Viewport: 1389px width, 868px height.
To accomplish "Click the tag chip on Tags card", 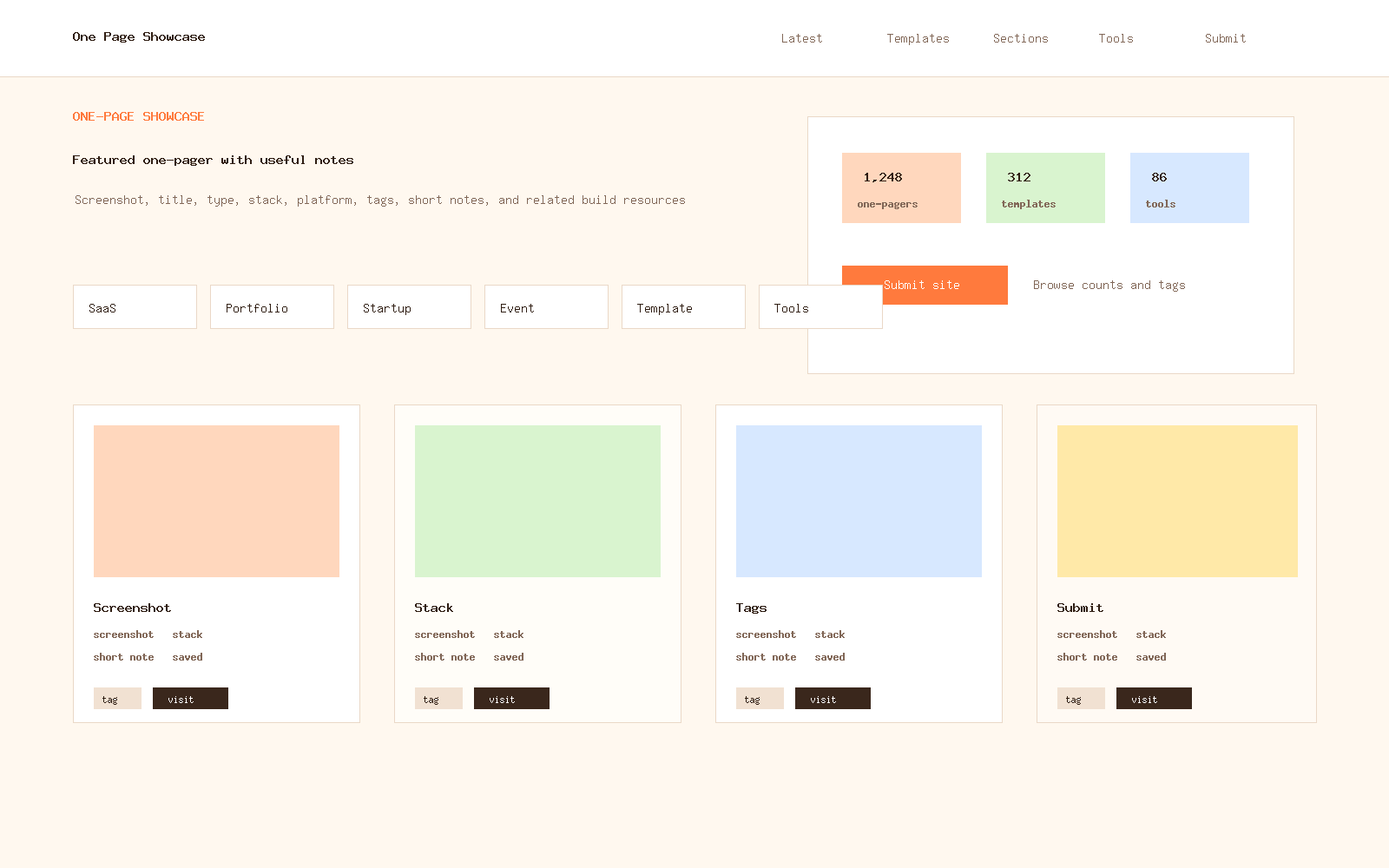I will point(760,699).
